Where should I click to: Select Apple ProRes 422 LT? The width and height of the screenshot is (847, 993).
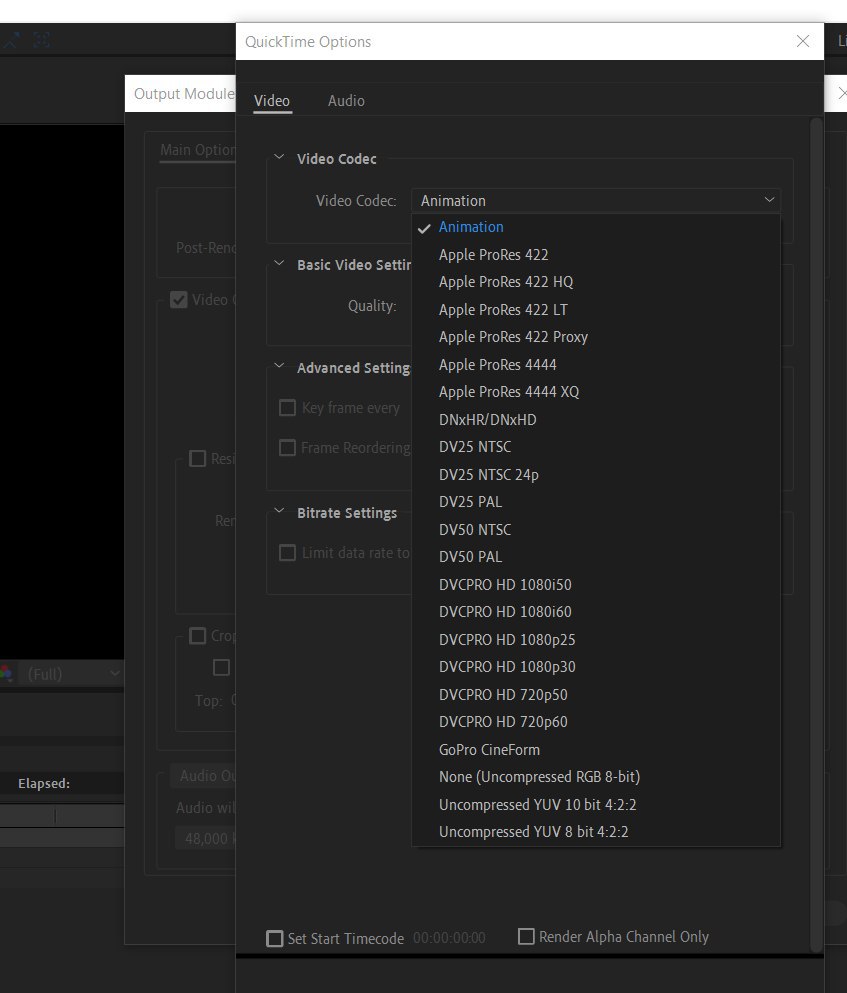pos(596,310)
